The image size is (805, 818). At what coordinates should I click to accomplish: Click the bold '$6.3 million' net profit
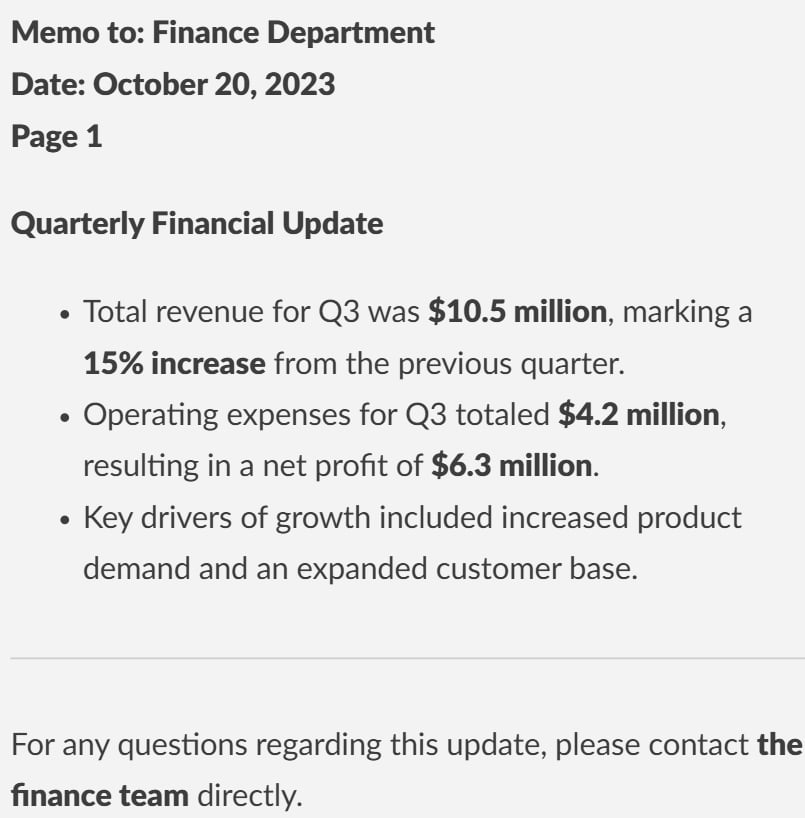click(x=512, y=465)
